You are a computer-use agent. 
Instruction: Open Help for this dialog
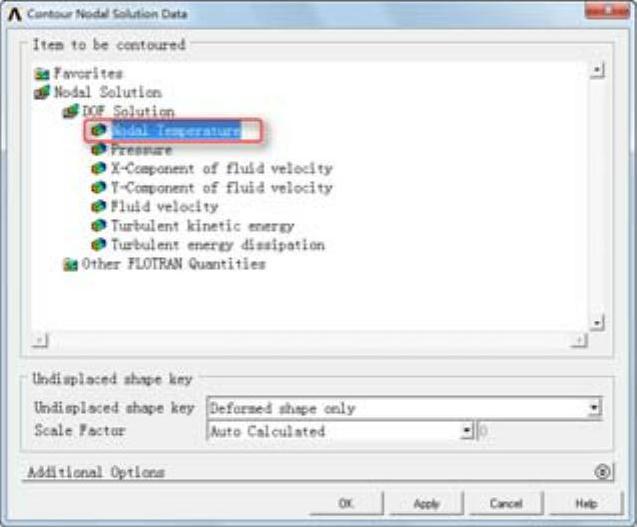pyautogui.click(x=586, y=503)
